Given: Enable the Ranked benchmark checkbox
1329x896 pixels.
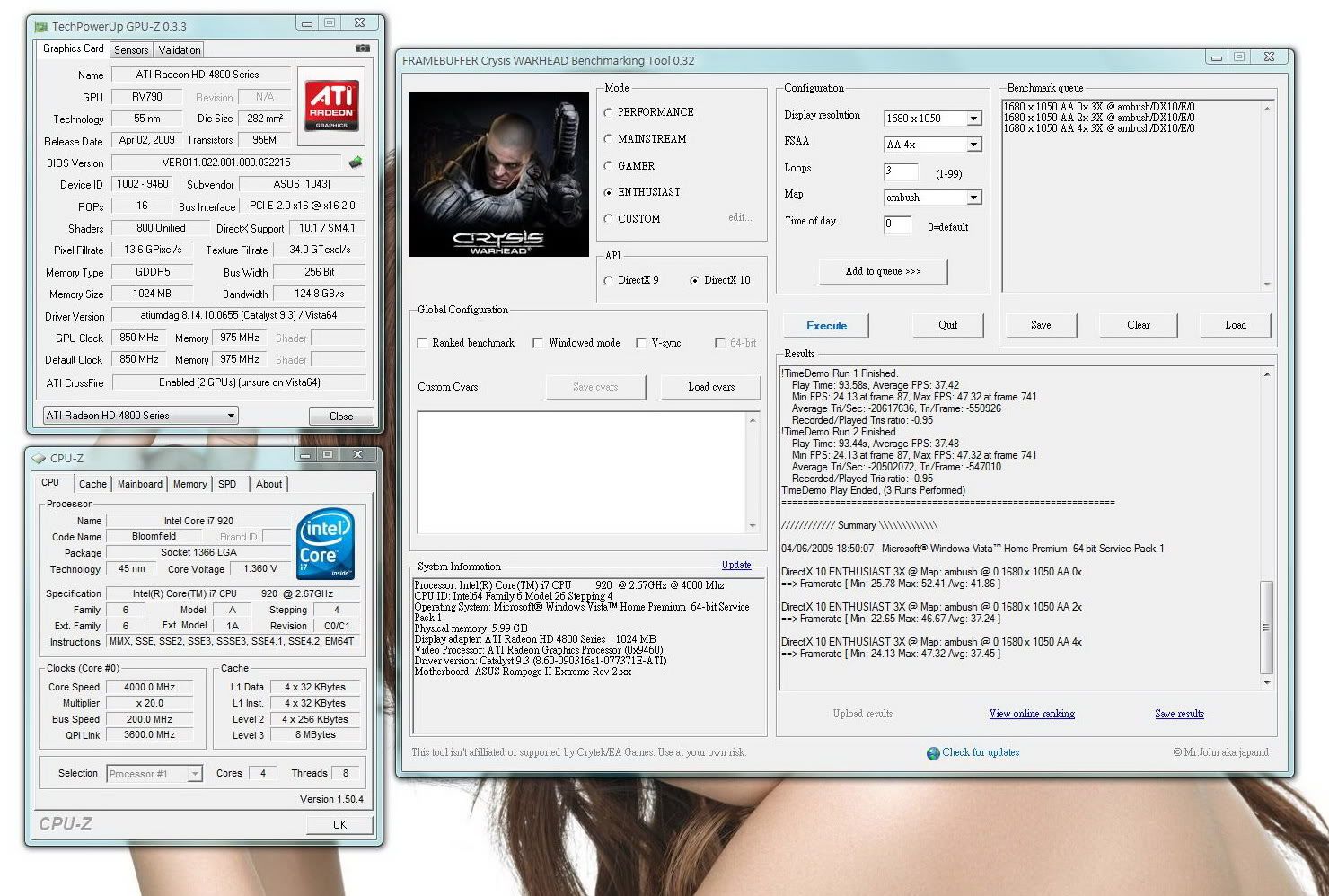Looking at the screenshot, I should point(422,343).
